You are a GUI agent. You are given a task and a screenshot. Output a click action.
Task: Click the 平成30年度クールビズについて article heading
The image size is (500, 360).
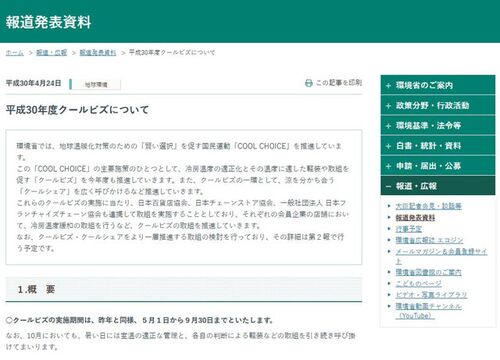[77, 110]
